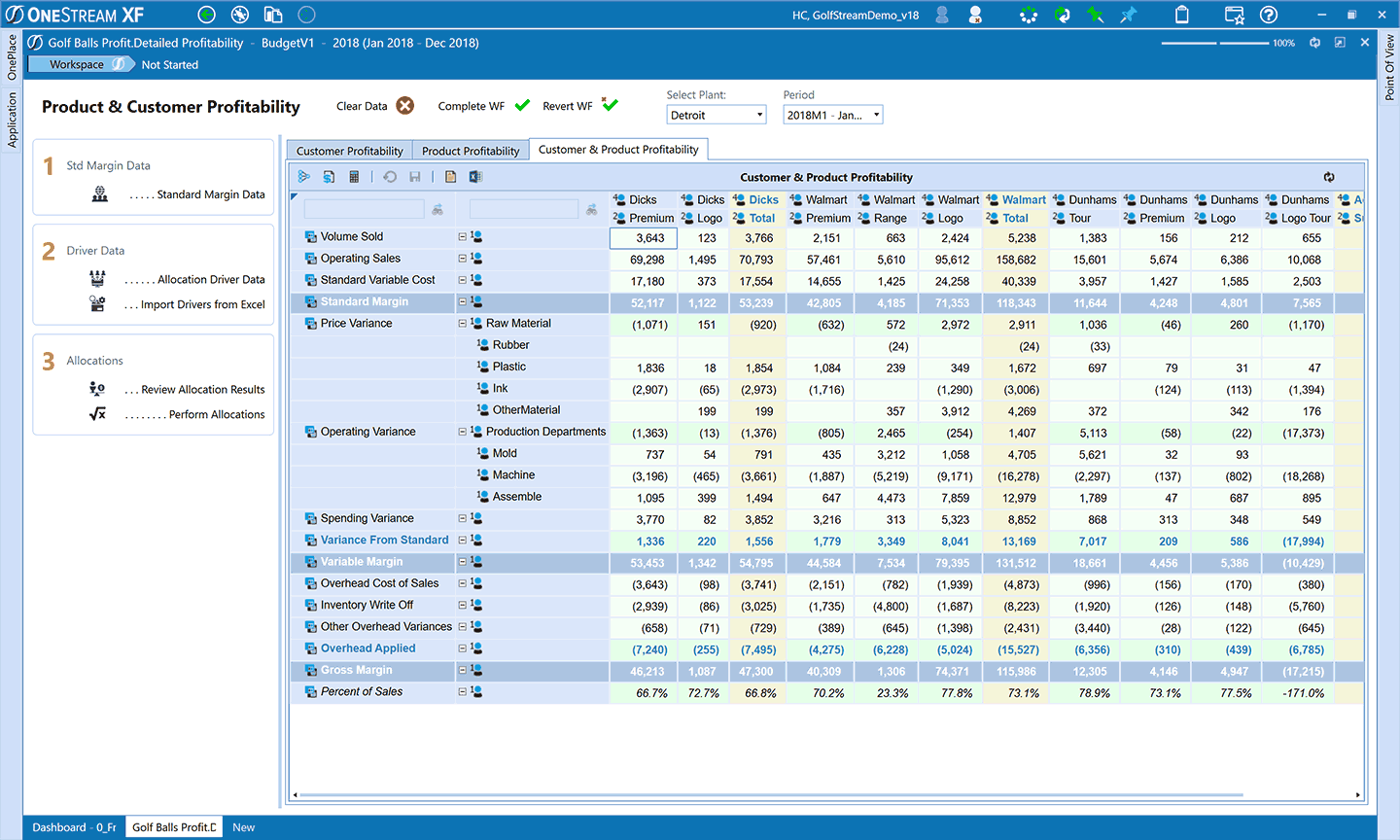The height and width of the screenshot is (840, 1400).
Task: Click first row filter input field
Action: (x=364, y=209)
